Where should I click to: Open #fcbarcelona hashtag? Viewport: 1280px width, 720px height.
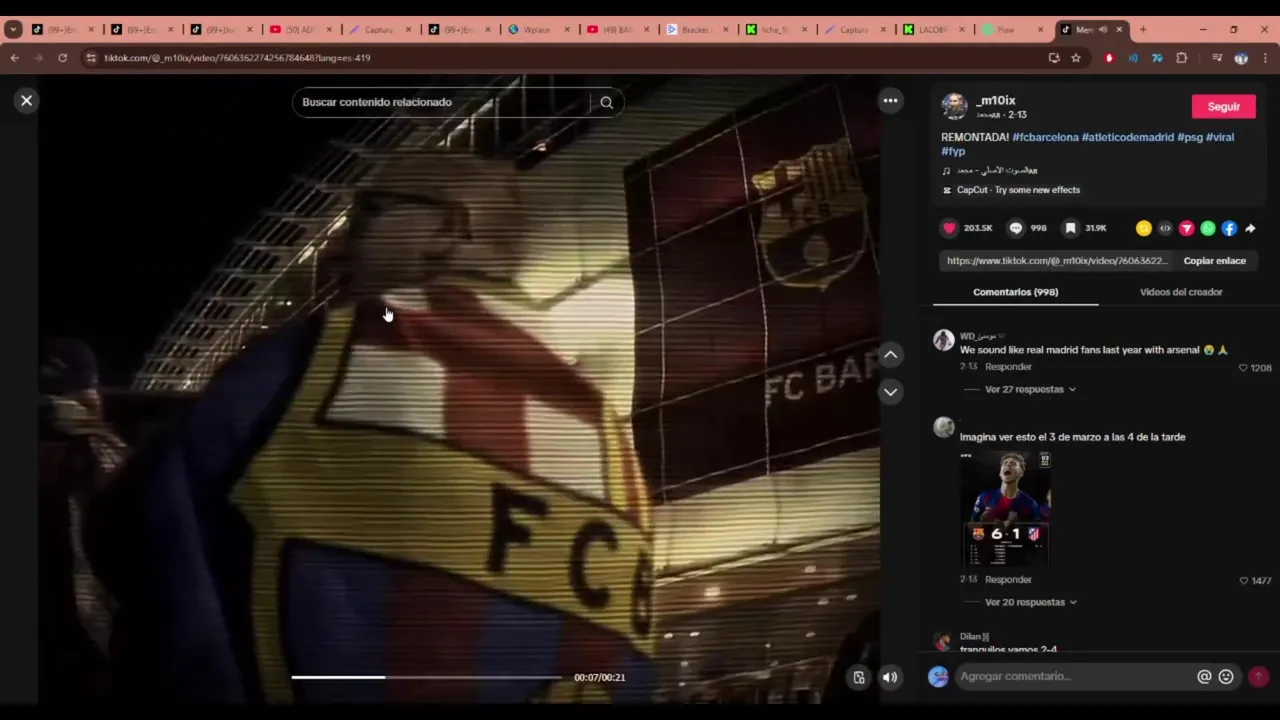pyautogui.click(x=1045, y=137)
